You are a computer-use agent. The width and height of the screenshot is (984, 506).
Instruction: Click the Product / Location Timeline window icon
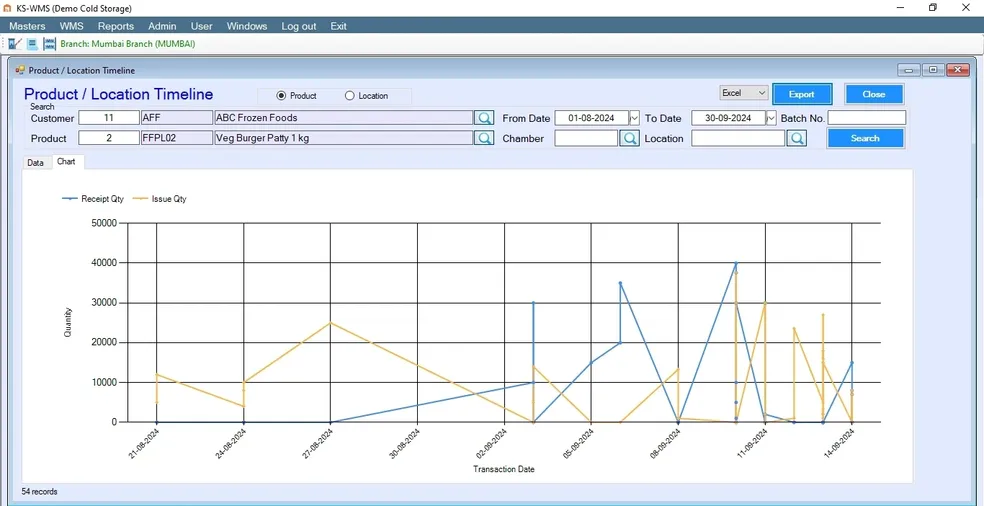(20, 70)
